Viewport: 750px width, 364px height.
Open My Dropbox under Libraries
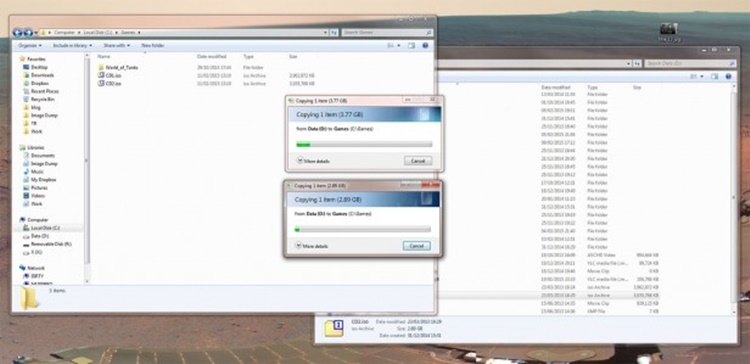tap(39, 179)
